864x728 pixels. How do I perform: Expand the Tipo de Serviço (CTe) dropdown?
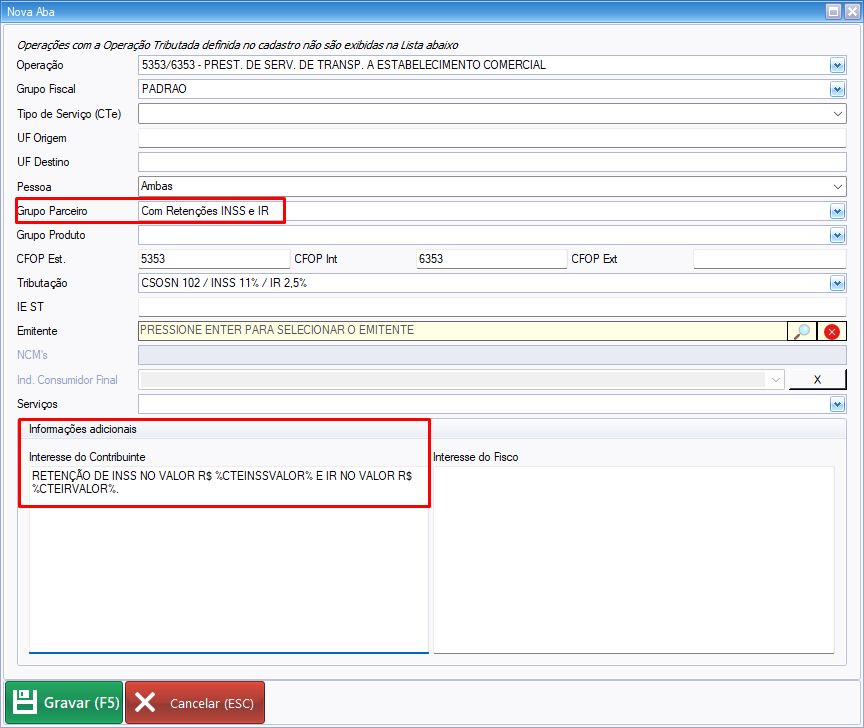click(x=837, y=114)
